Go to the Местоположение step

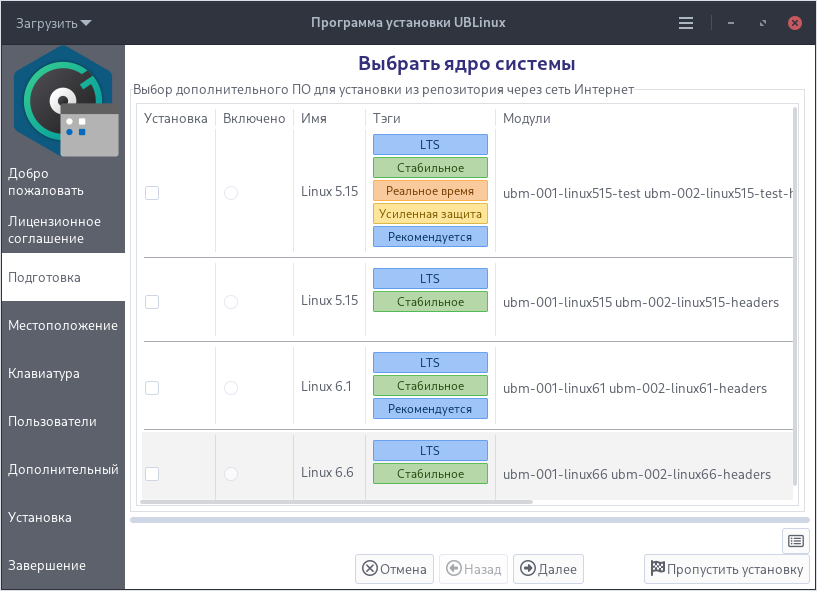(63, 325)
